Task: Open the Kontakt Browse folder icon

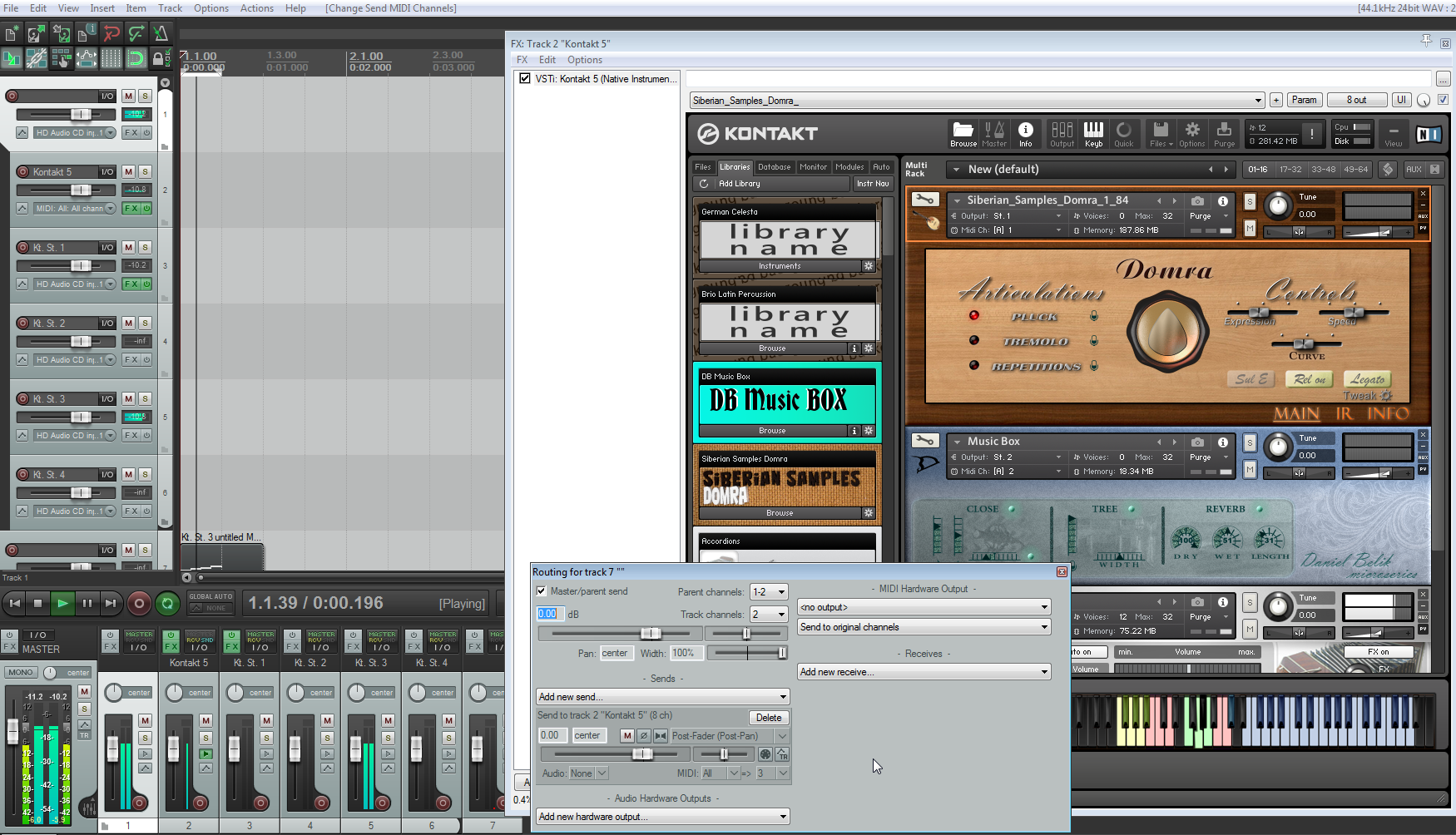Action: point(963,133)
